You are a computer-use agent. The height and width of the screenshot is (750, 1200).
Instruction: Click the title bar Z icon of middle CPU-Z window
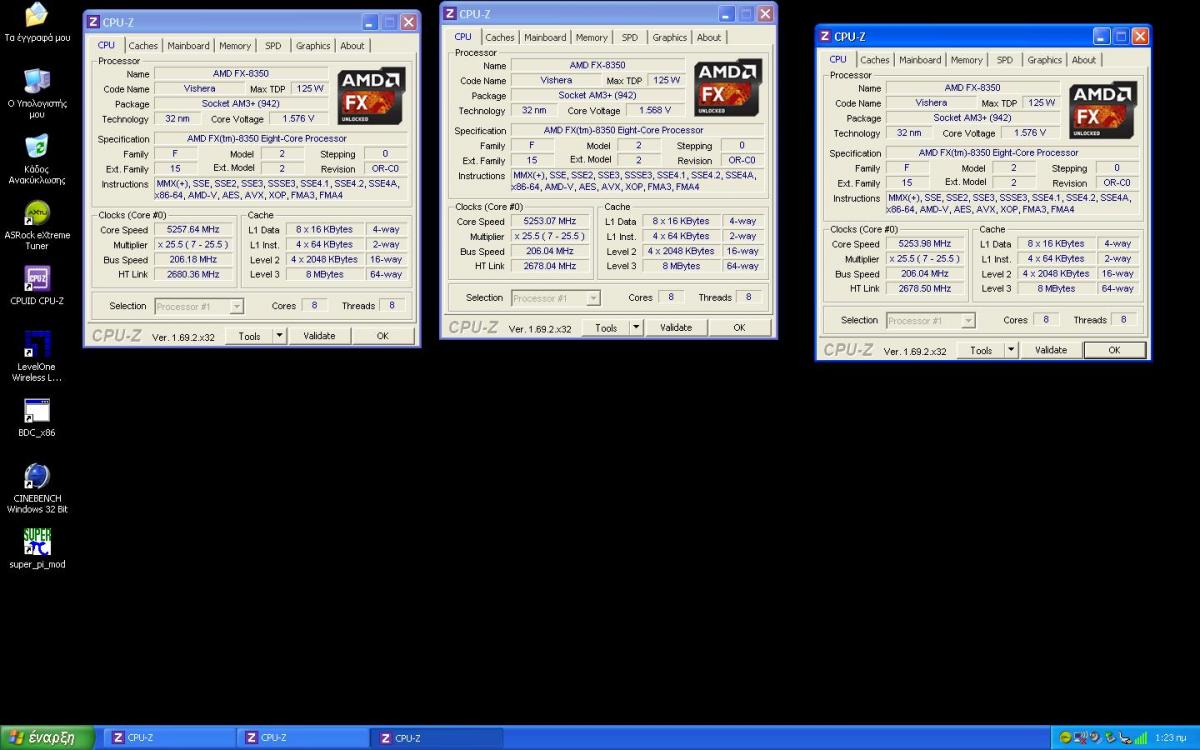[450, 14]
